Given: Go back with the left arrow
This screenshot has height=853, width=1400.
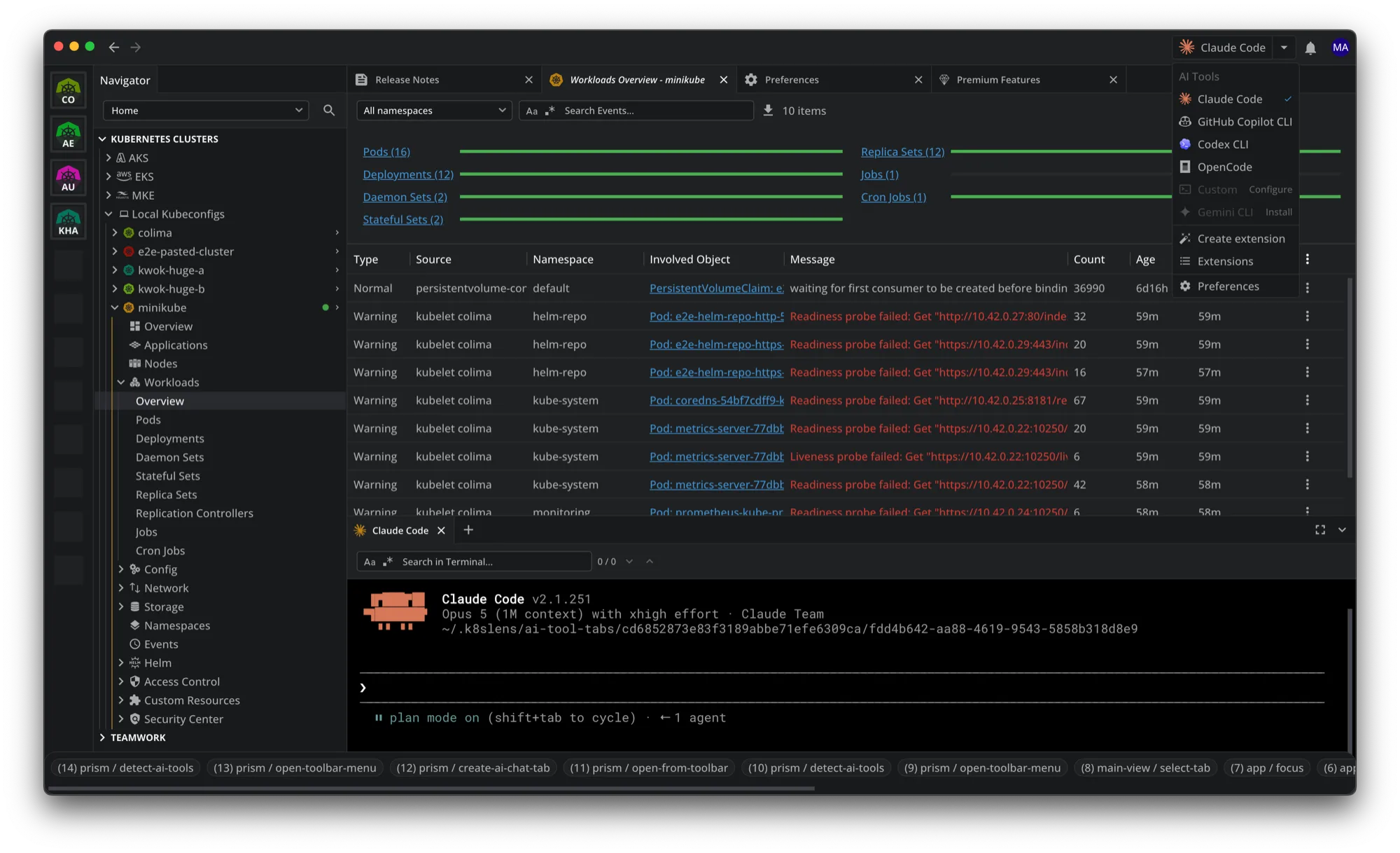Looking at the screenshot, I should [x=113, y=47].
